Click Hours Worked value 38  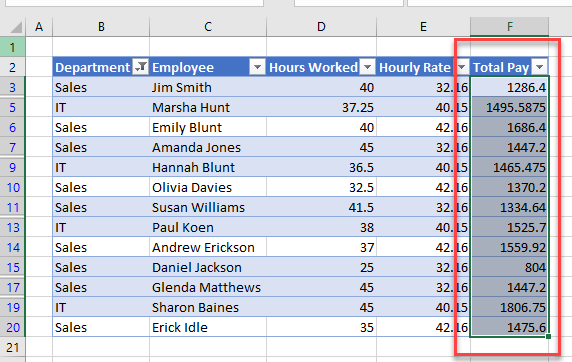(x=321, y=227)
